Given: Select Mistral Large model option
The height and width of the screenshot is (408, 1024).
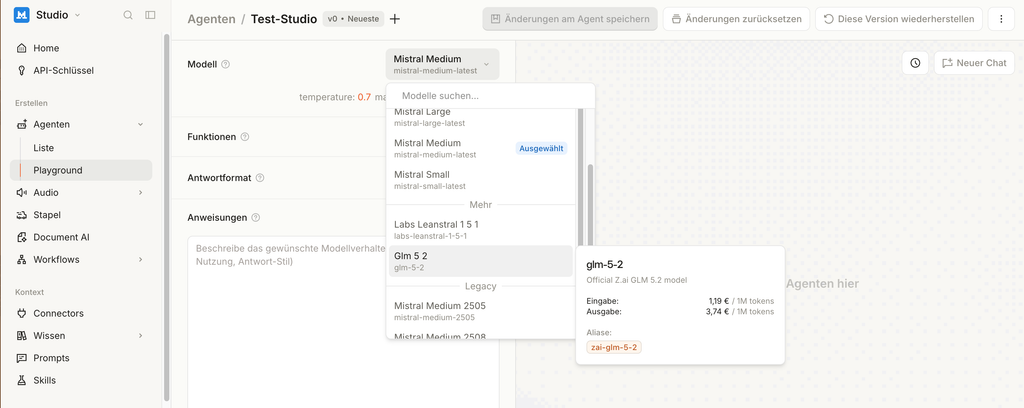Looking at the screenshot, I should [x=481, y=118].
